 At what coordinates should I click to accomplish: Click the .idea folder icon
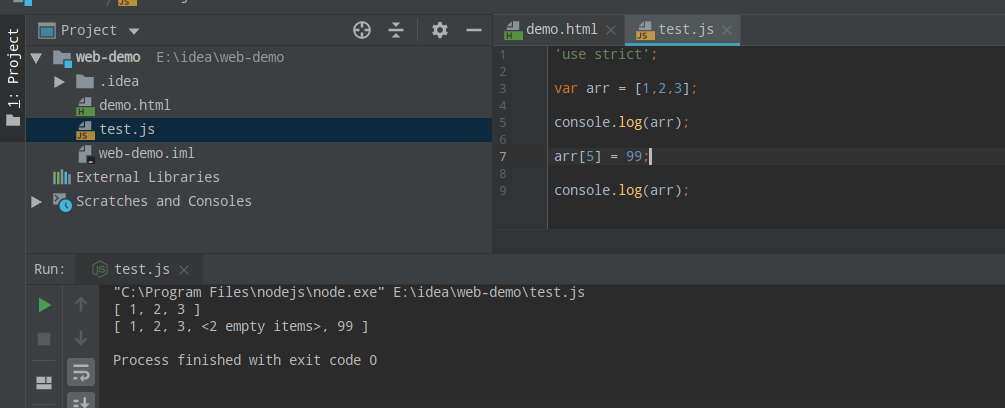[x=85, y=81]
